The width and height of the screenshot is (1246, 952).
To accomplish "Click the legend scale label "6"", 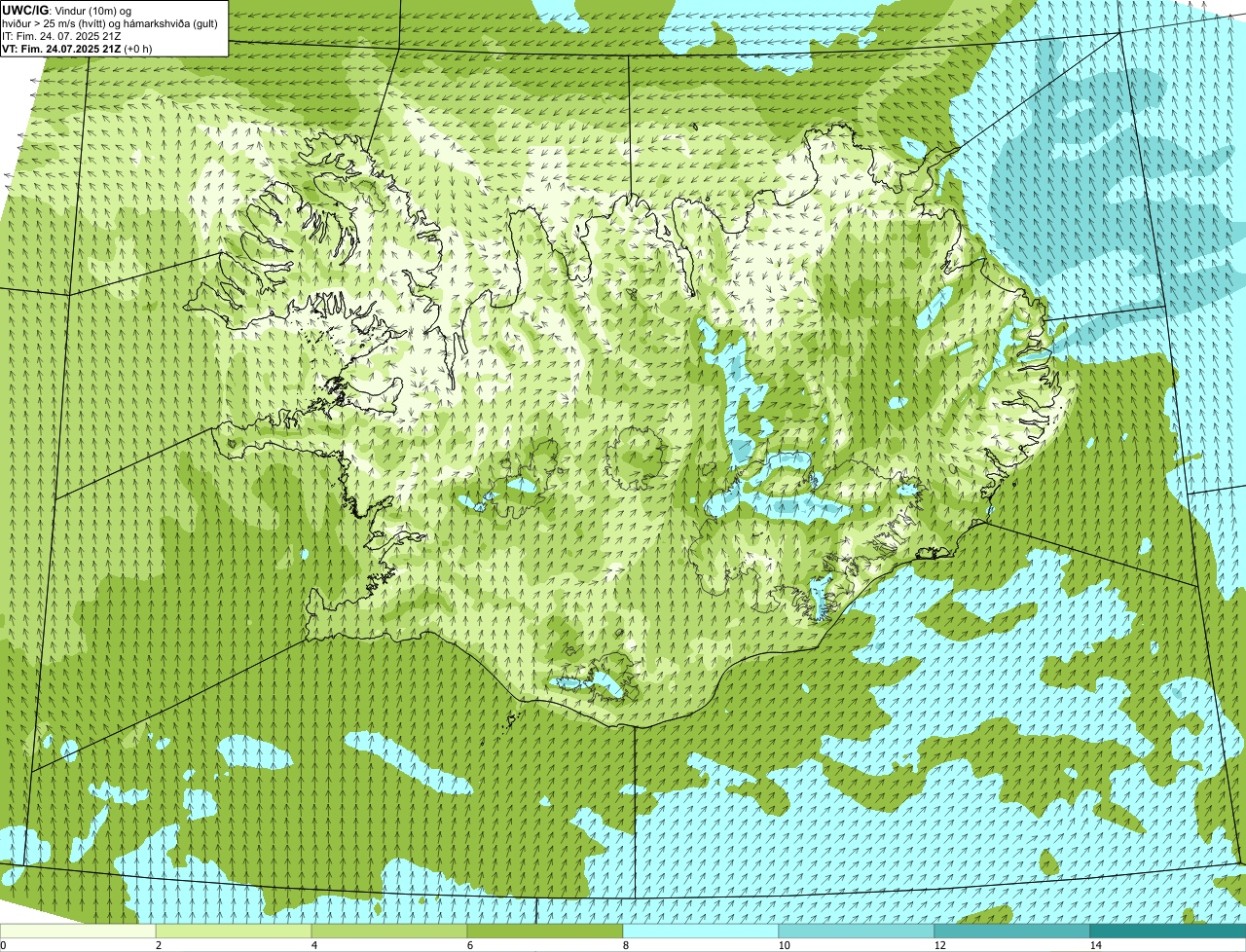I will point(469,945).
